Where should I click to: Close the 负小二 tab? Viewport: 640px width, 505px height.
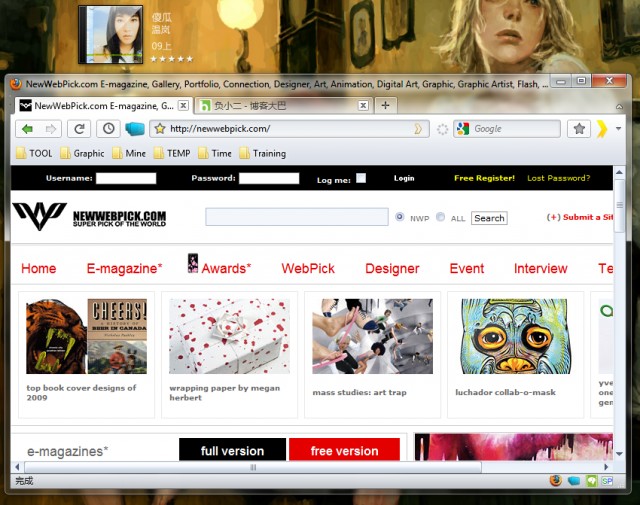363,106
